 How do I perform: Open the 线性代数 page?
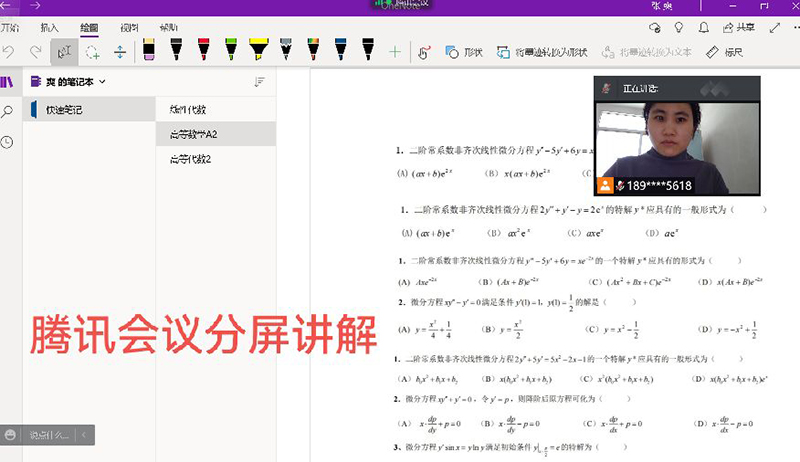pos(216,109)
